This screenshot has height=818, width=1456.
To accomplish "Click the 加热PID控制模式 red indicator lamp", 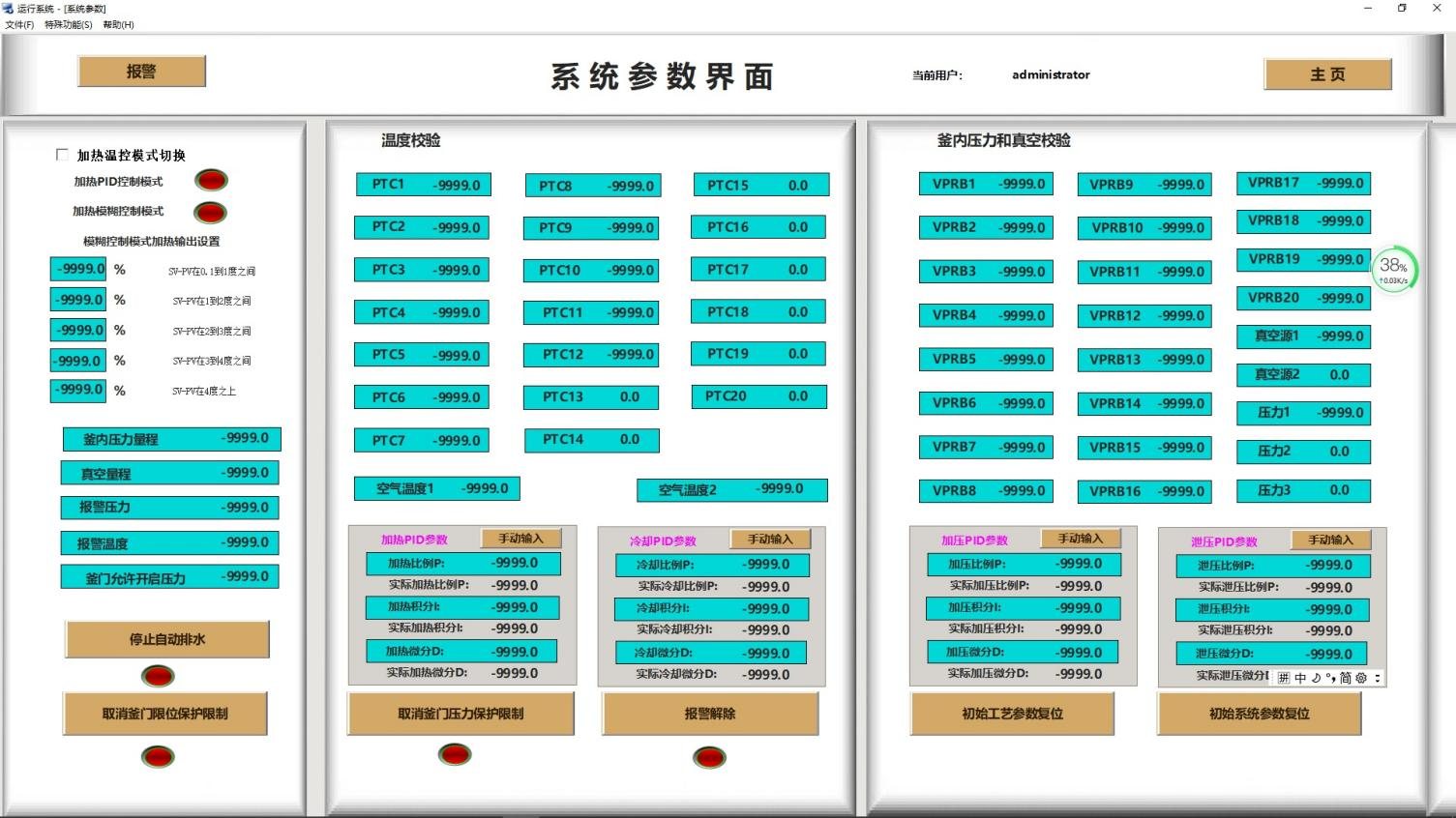I will click(x=210, y=180).
